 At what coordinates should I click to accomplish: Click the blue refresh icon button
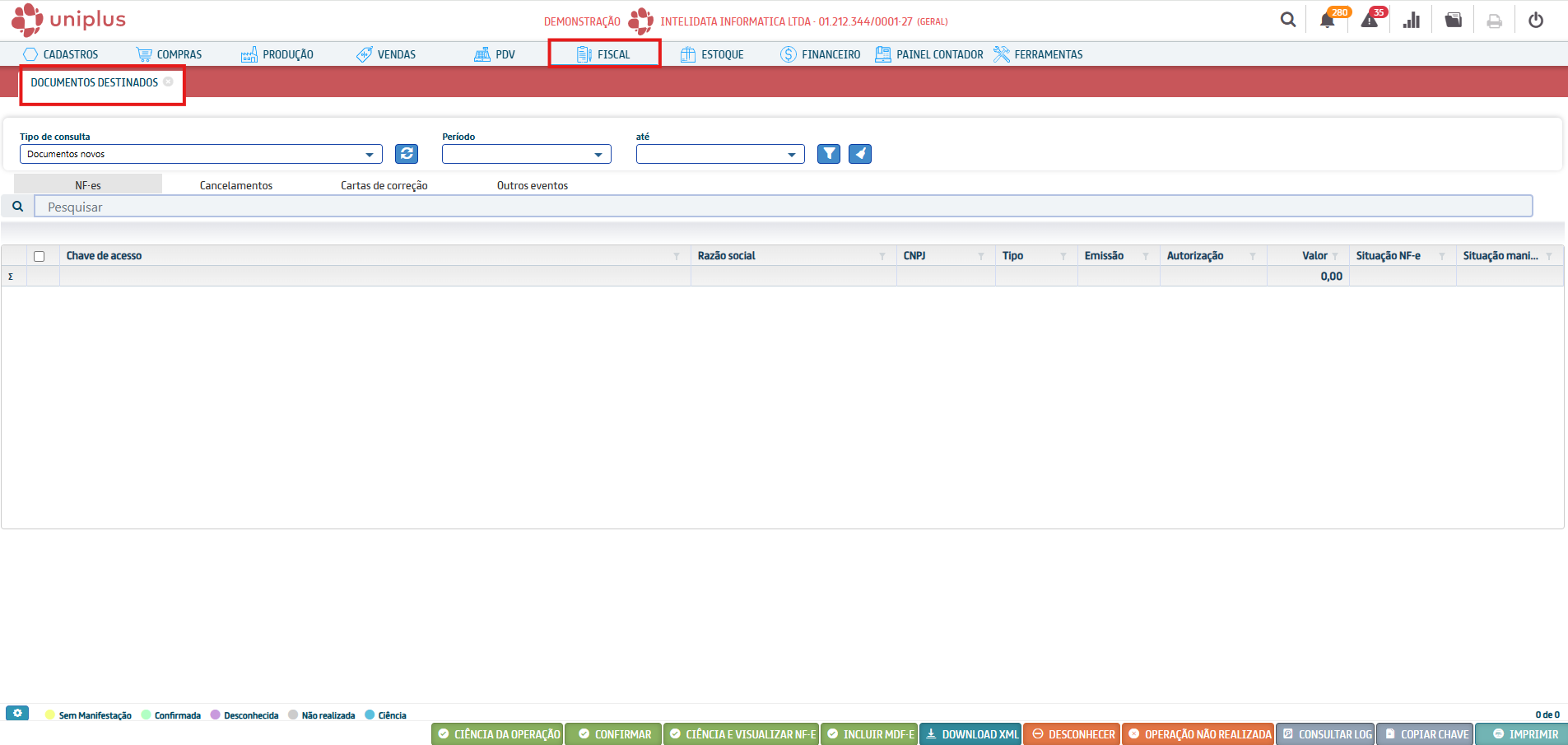407,154
